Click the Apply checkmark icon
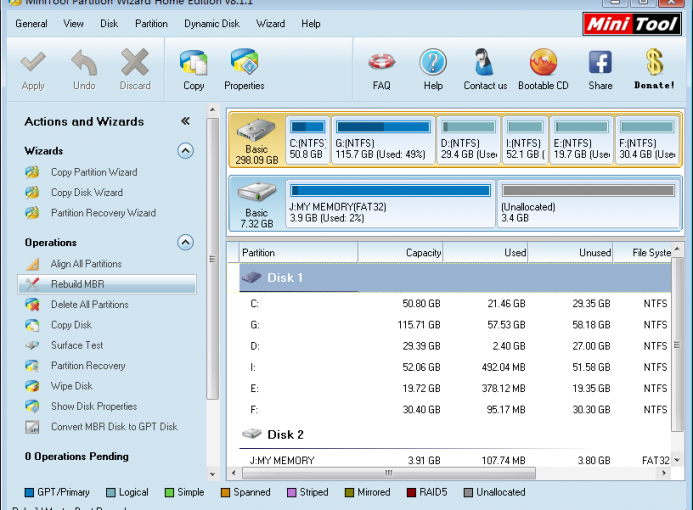Viewport: 693px width, 510px height. click(33, 62)
